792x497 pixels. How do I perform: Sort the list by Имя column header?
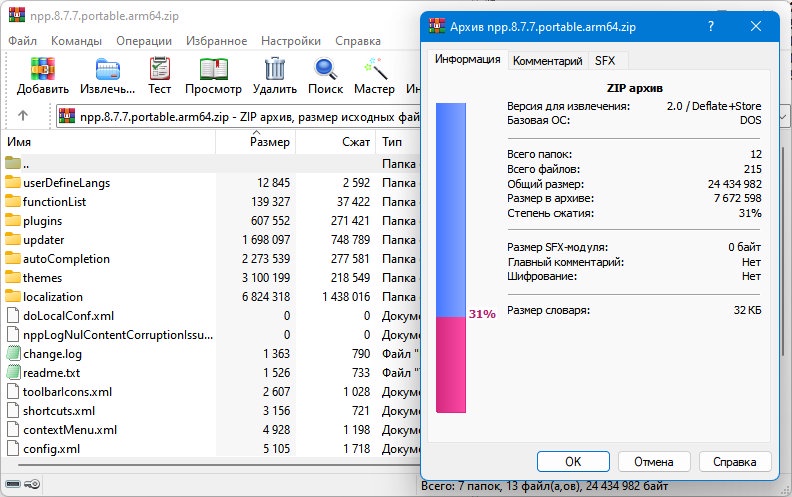pos(109,142)
